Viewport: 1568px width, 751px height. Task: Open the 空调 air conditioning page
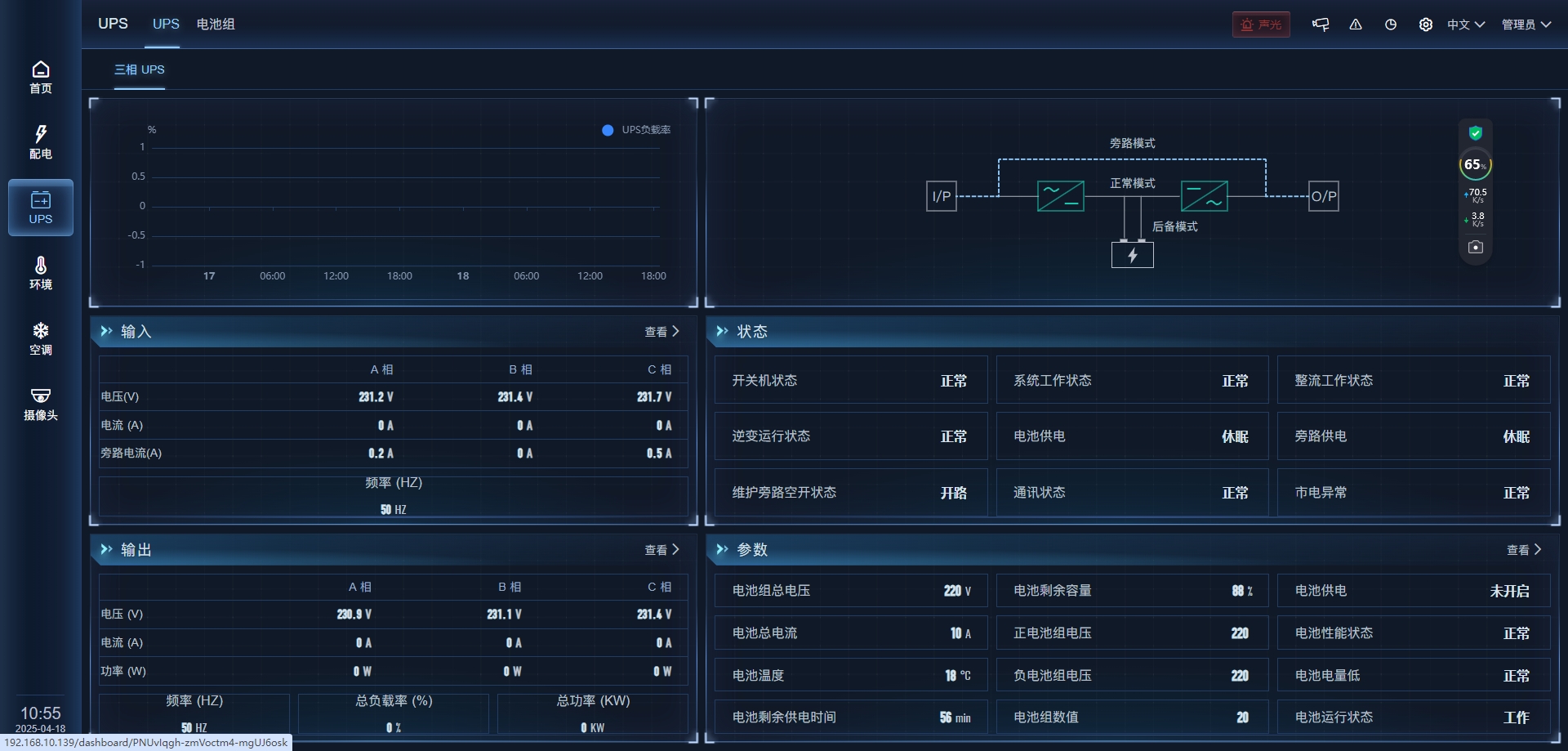coord(40,338)
